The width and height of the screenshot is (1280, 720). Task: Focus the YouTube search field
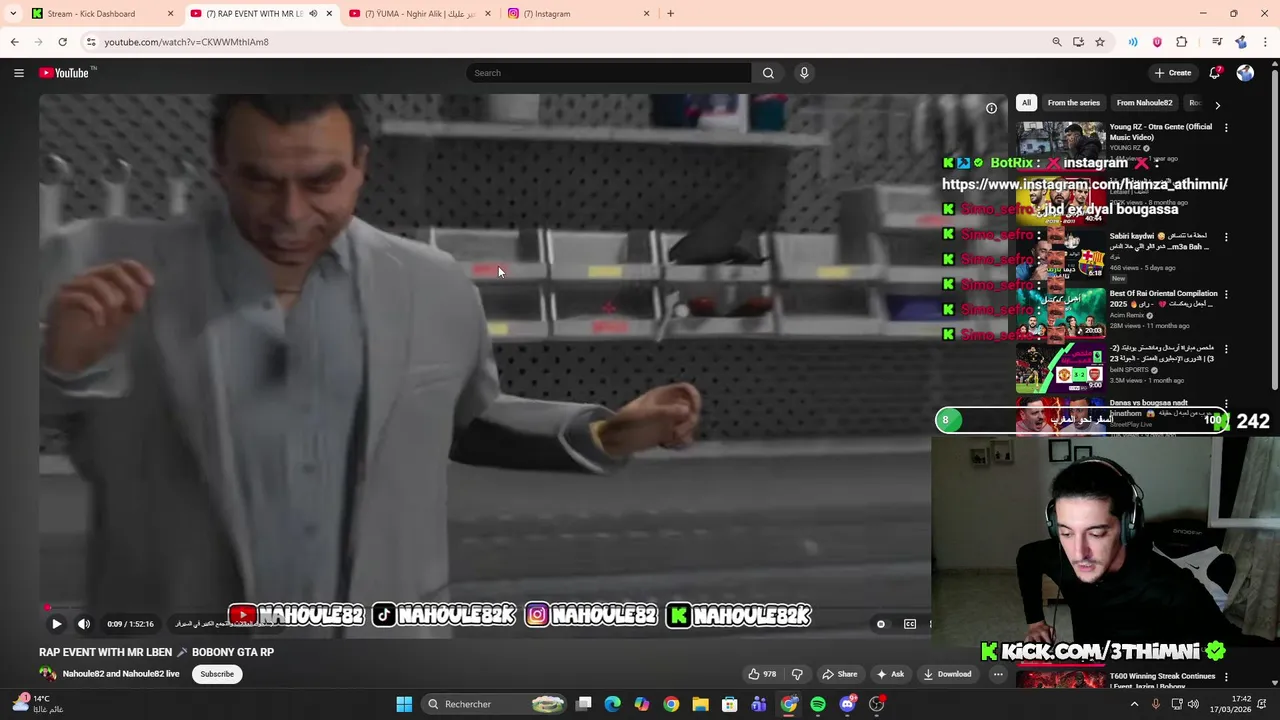point(609,73)
